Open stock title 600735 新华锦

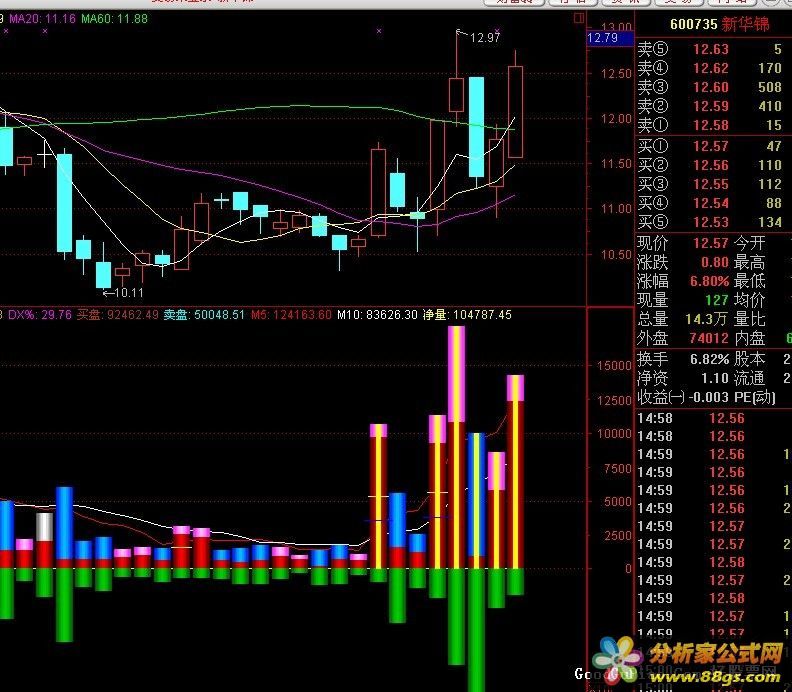(x=719, y=24)
